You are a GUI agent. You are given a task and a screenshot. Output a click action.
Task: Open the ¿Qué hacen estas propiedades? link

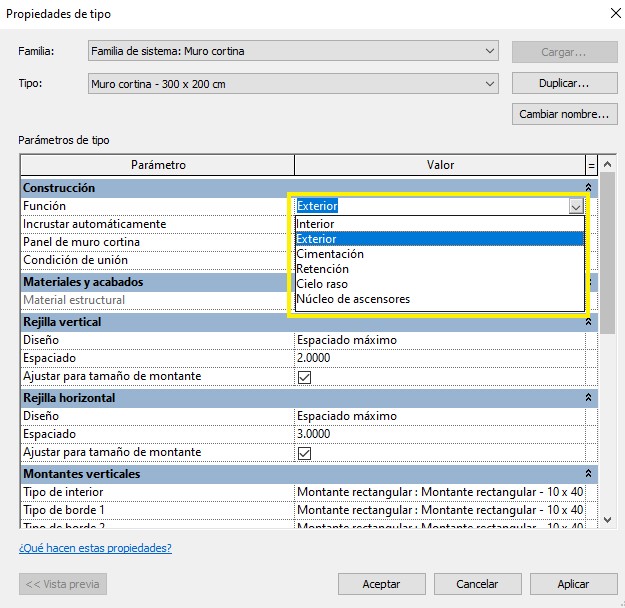click(x=95, y=548)
